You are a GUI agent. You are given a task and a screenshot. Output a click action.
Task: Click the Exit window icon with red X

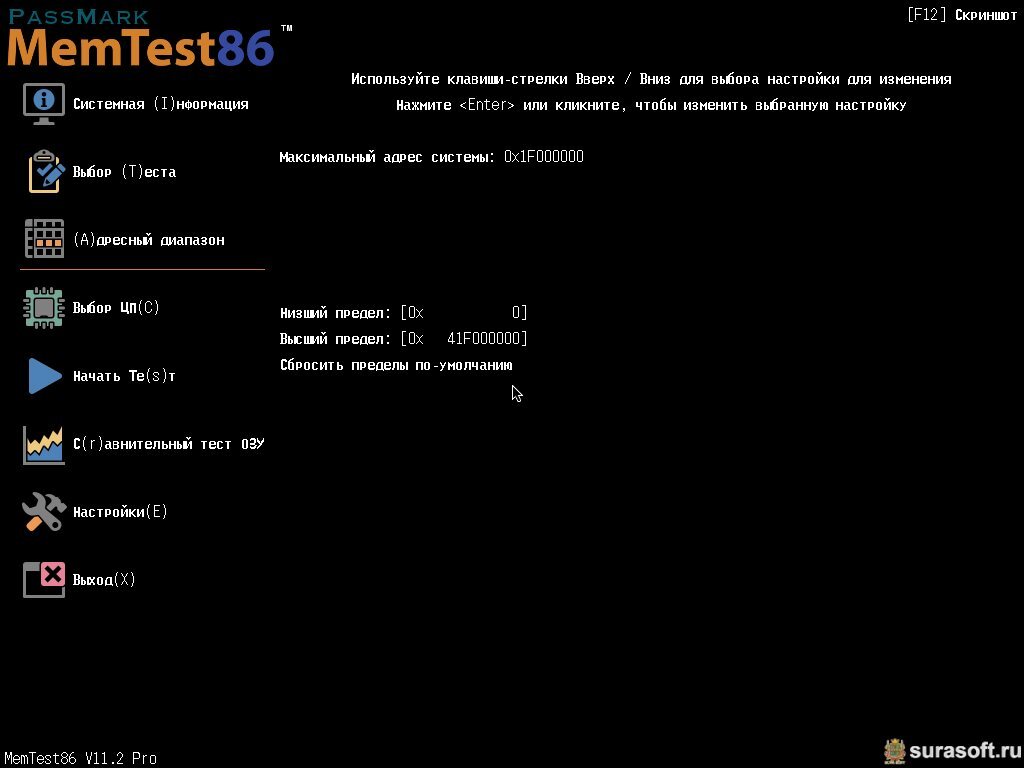44,580
